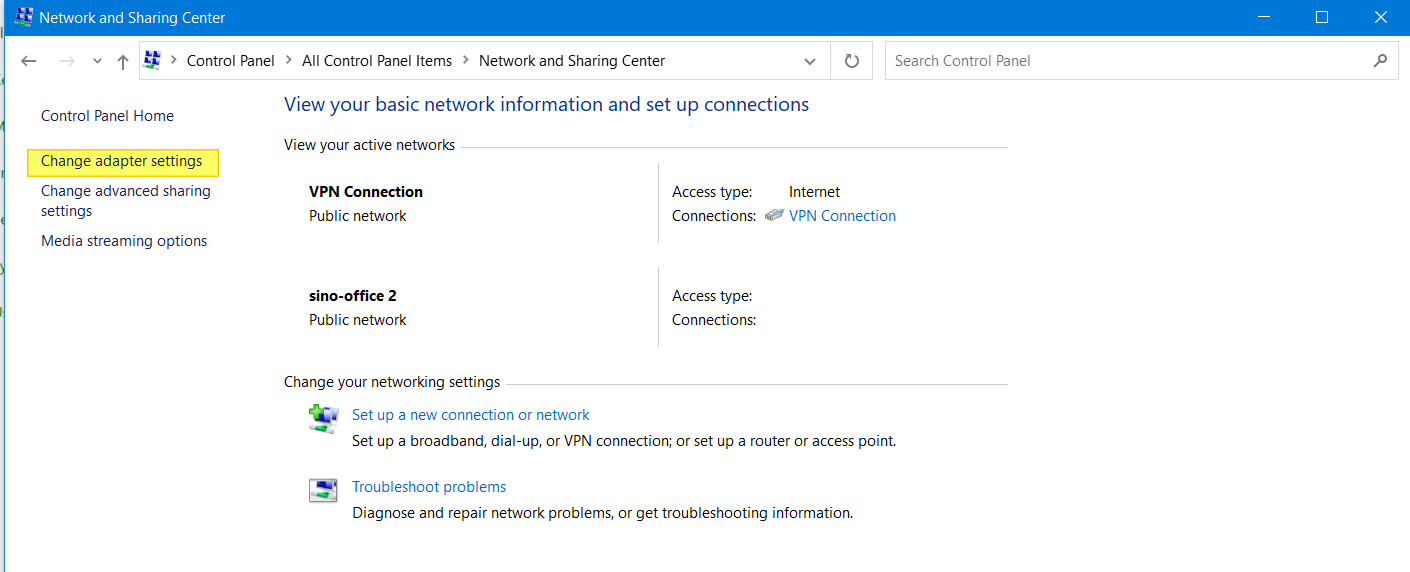Screen dimensions: 1410x572
Task: Click Set up a new connection or network
Action: pyautogui.click(x=470, y=415)
